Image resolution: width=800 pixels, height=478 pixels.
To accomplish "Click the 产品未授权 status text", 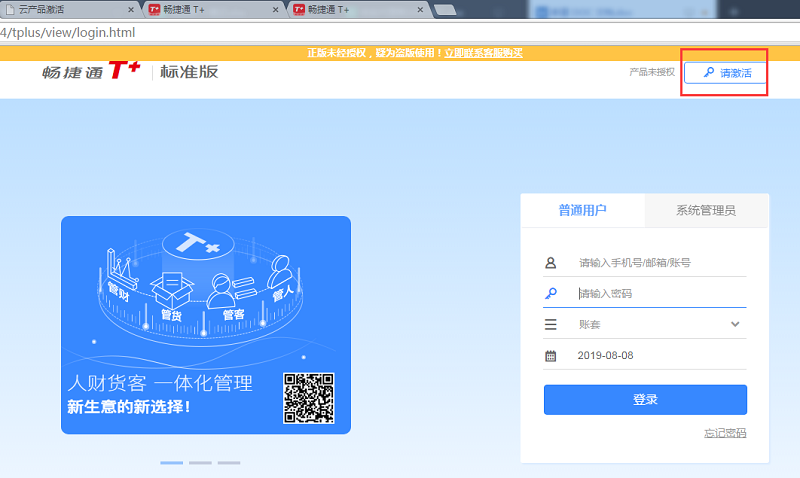I will coord(652,72).
